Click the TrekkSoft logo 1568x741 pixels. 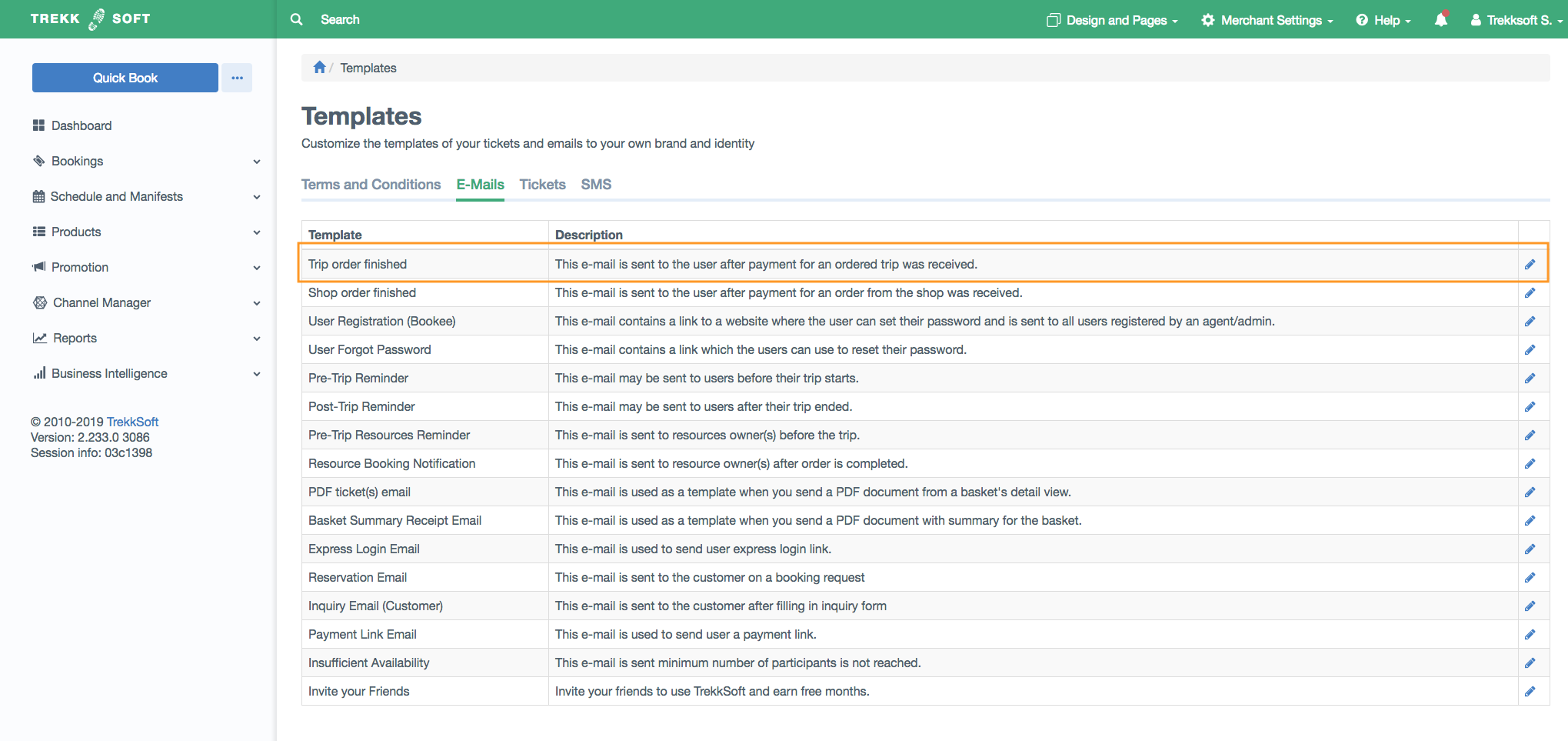[90, 18]
